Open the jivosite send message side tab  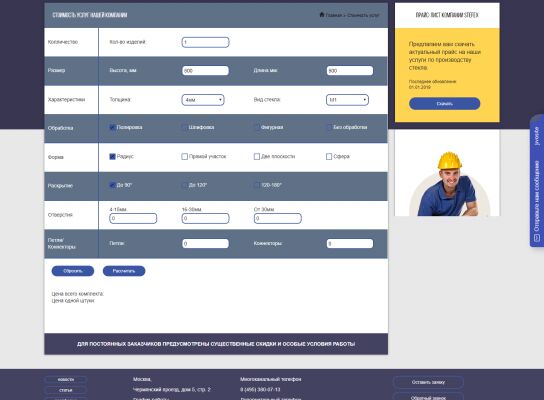point(537,181)
